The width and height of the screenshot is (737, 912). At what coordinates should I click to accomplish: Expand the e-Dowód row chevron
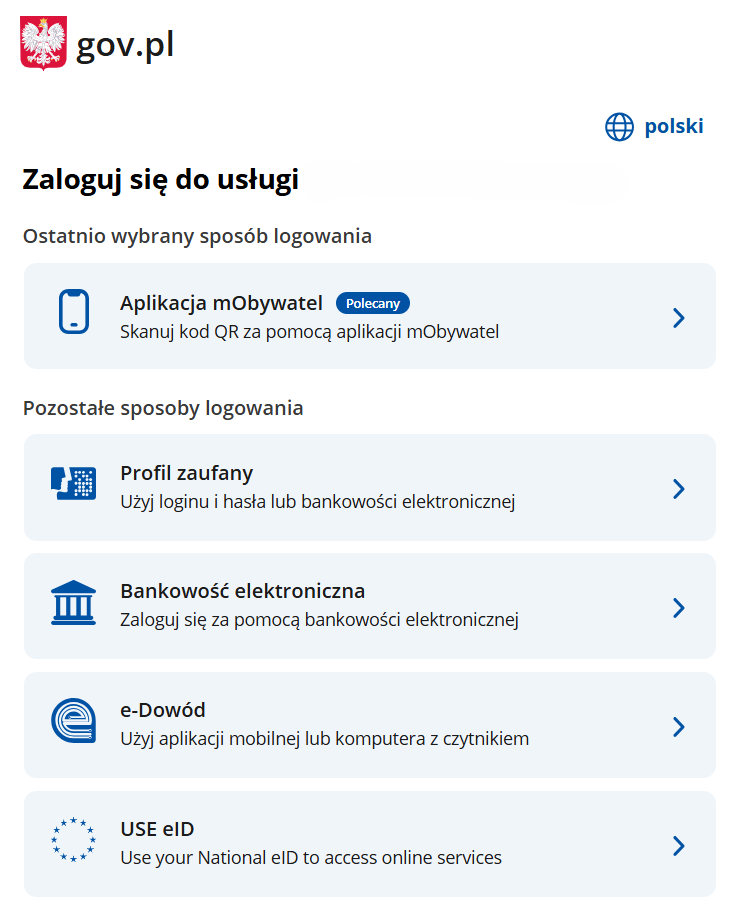click(679, 725)
